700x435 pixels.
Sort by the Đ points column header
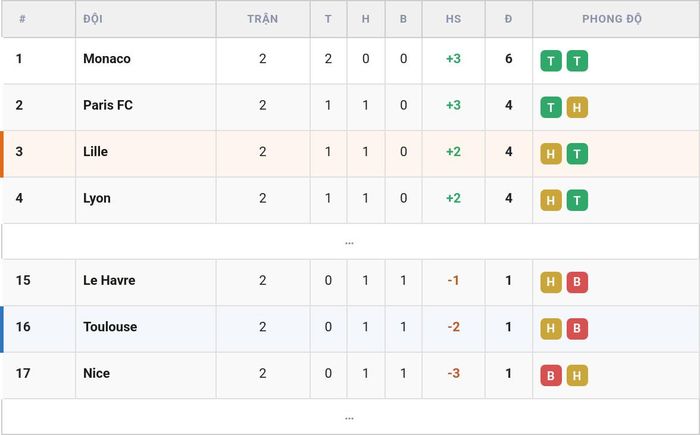point(508,19)
